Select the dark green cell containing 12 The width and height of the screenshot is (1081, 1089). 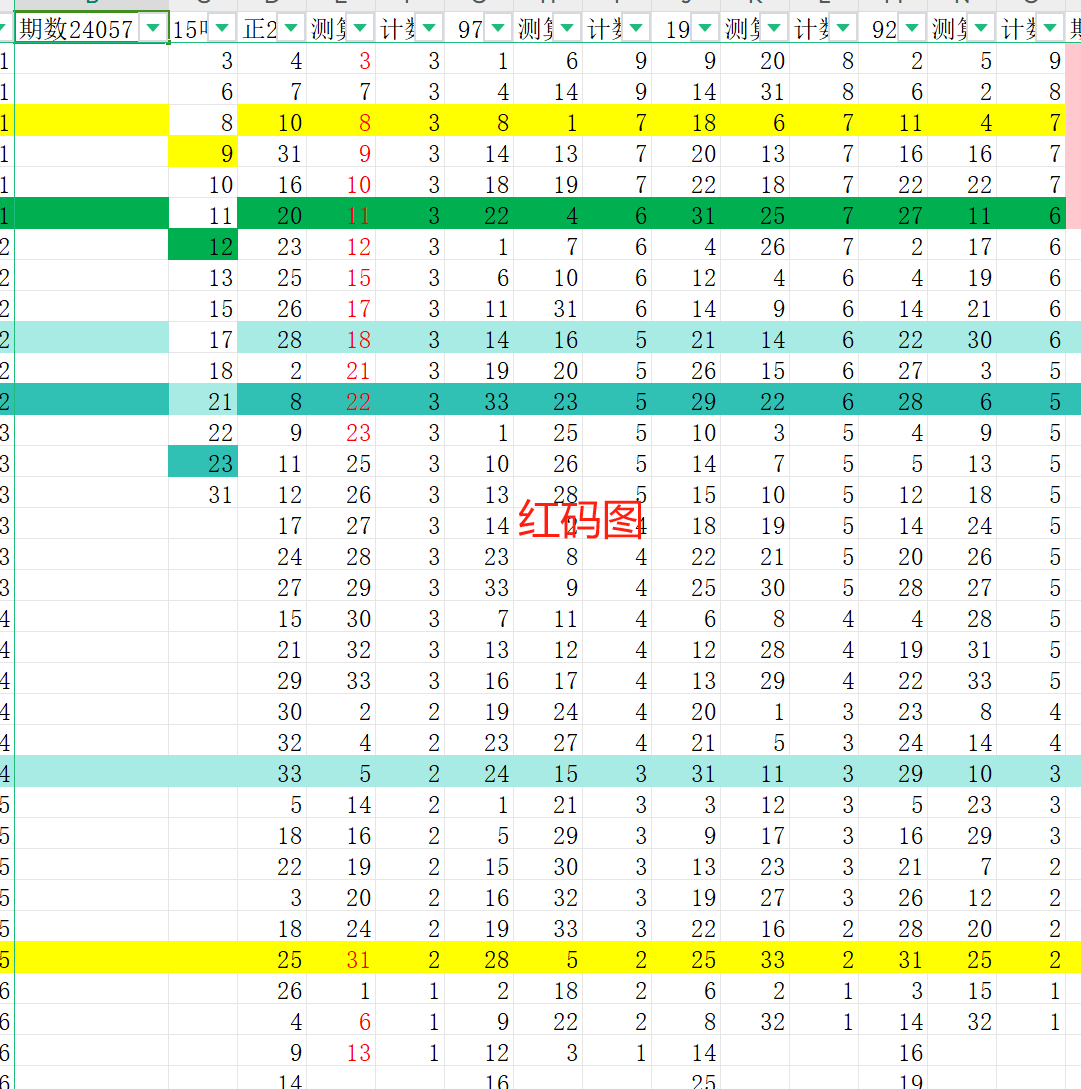tap(203, 247)
